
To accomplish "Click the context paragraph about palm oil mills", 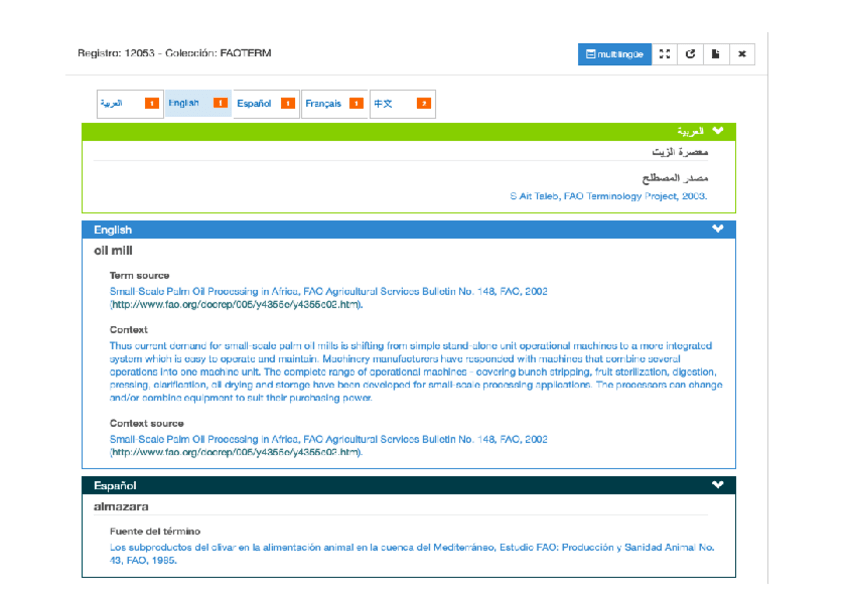I will 416,372.
